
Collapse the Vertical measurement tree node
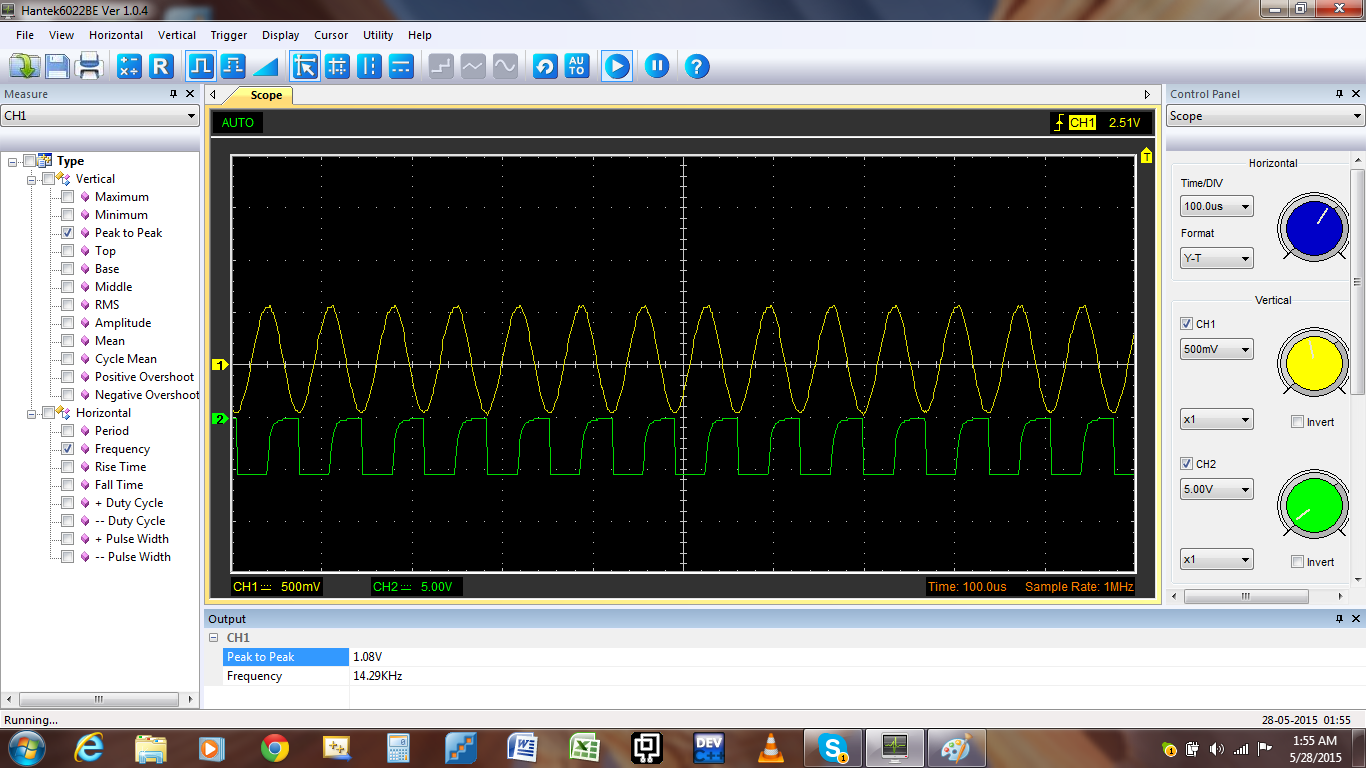click(32, 179)
